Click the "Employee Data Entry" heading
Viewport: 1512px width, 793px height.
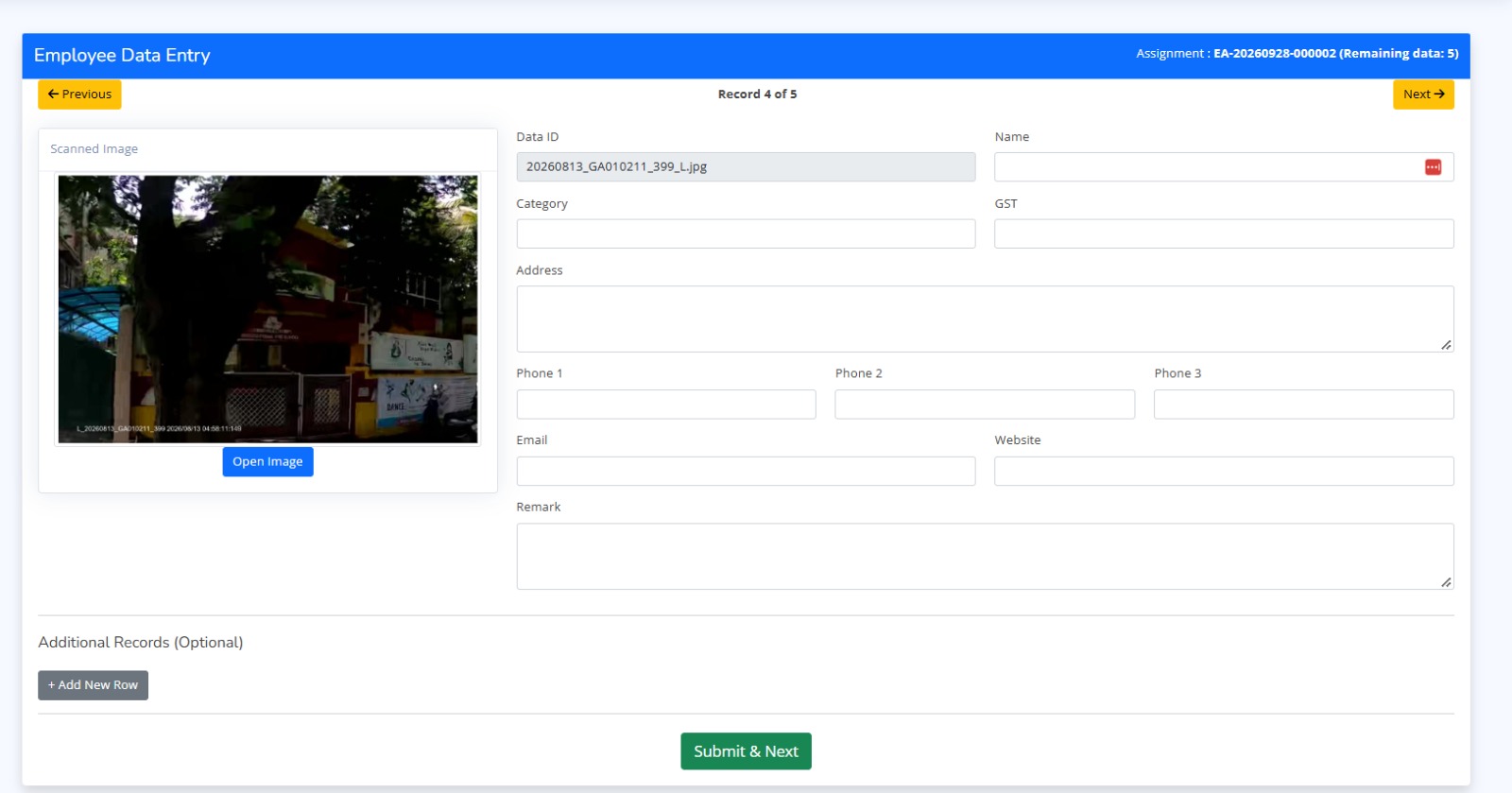click(x=122, y=56)
